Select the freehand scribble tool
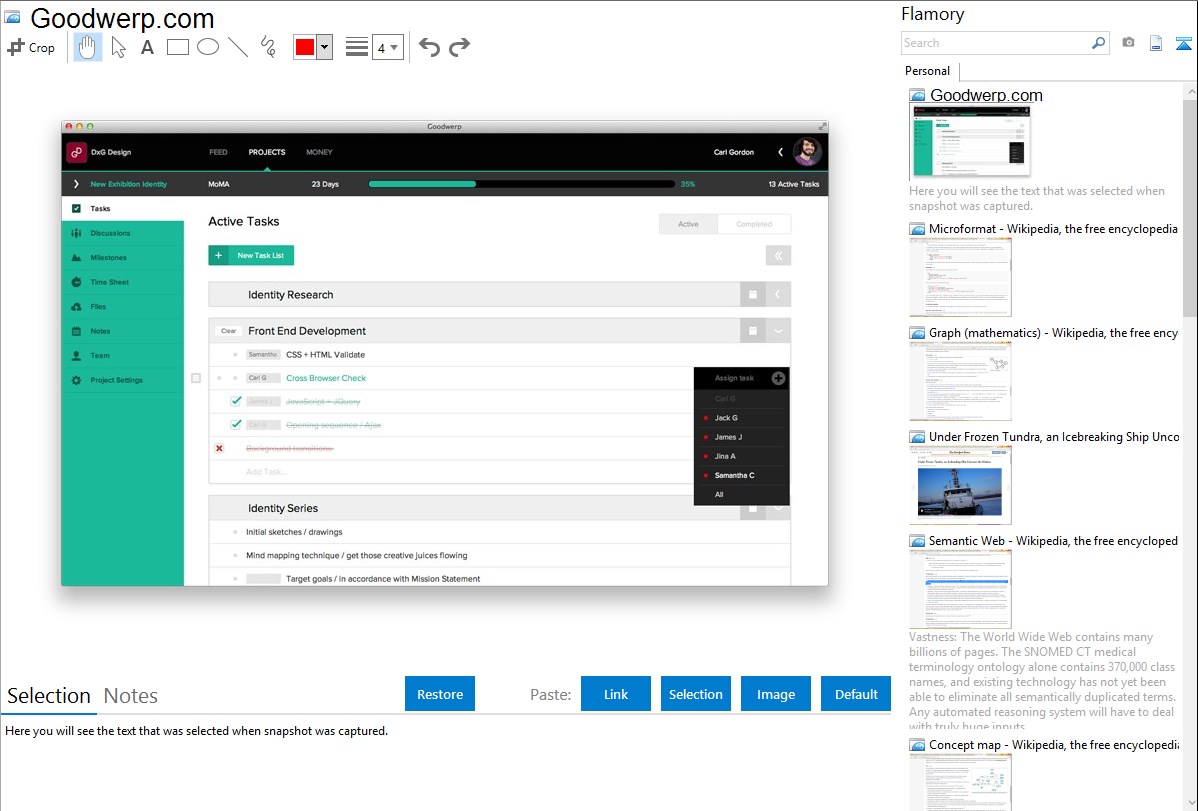This screenshot has height=811, width=1198. tap(268, 47)
